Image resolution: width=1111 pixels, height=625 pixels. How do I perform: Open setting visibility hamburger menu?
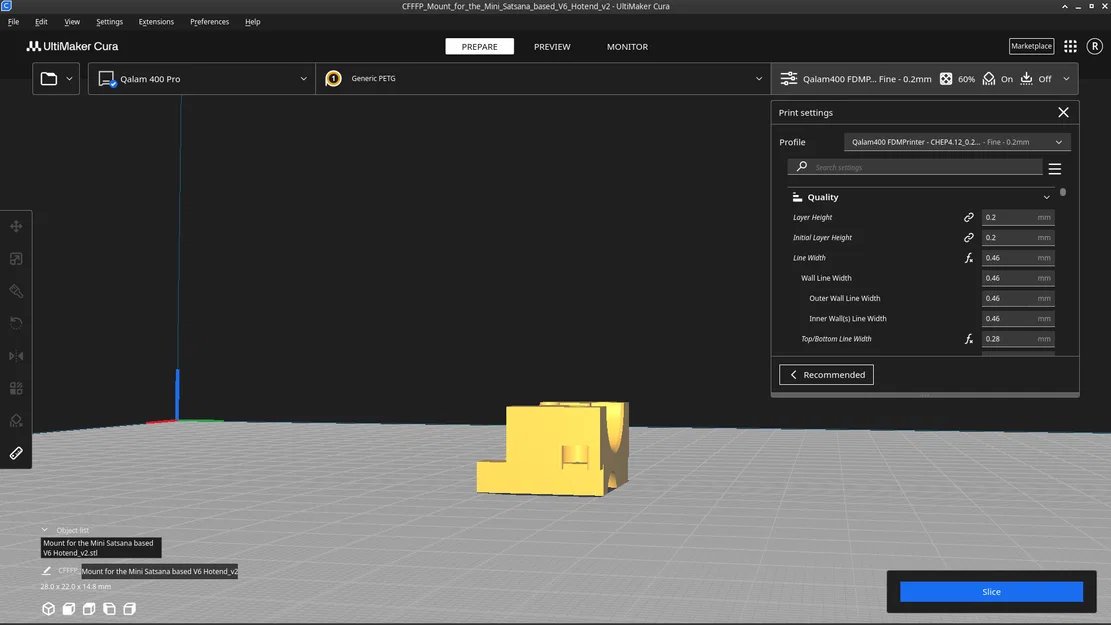coord(1054,169)
